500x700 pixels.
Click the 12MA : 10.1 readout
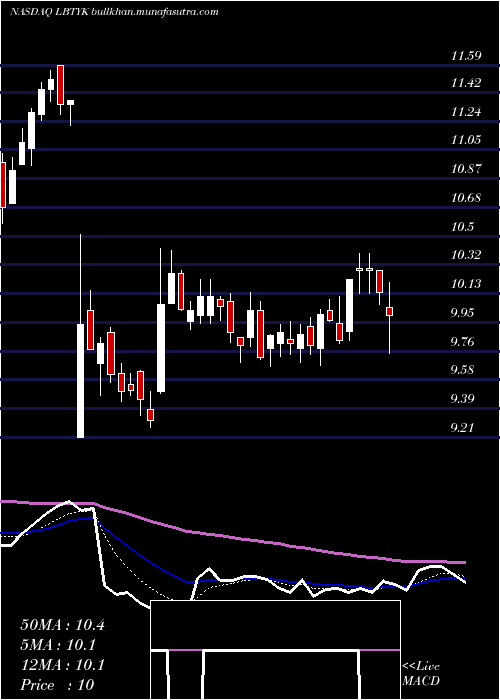[x=62, y=665]
